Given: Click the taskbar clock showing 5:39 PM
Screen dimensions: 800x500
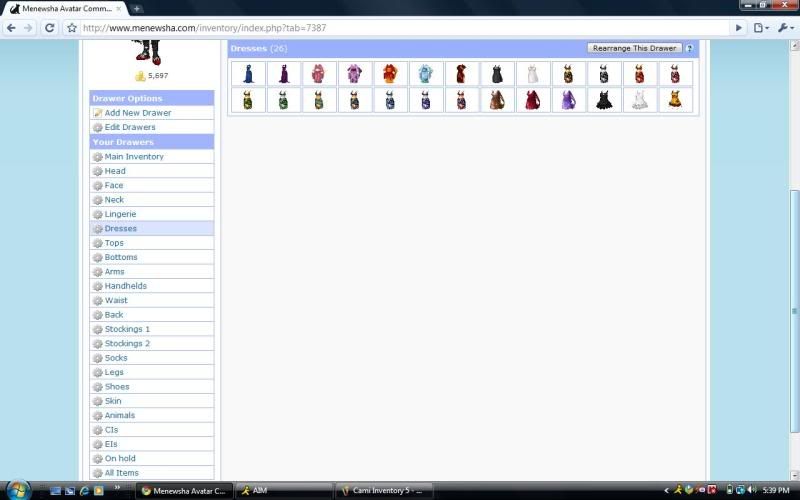Looking at the screenshot, I should coord(776,491).
